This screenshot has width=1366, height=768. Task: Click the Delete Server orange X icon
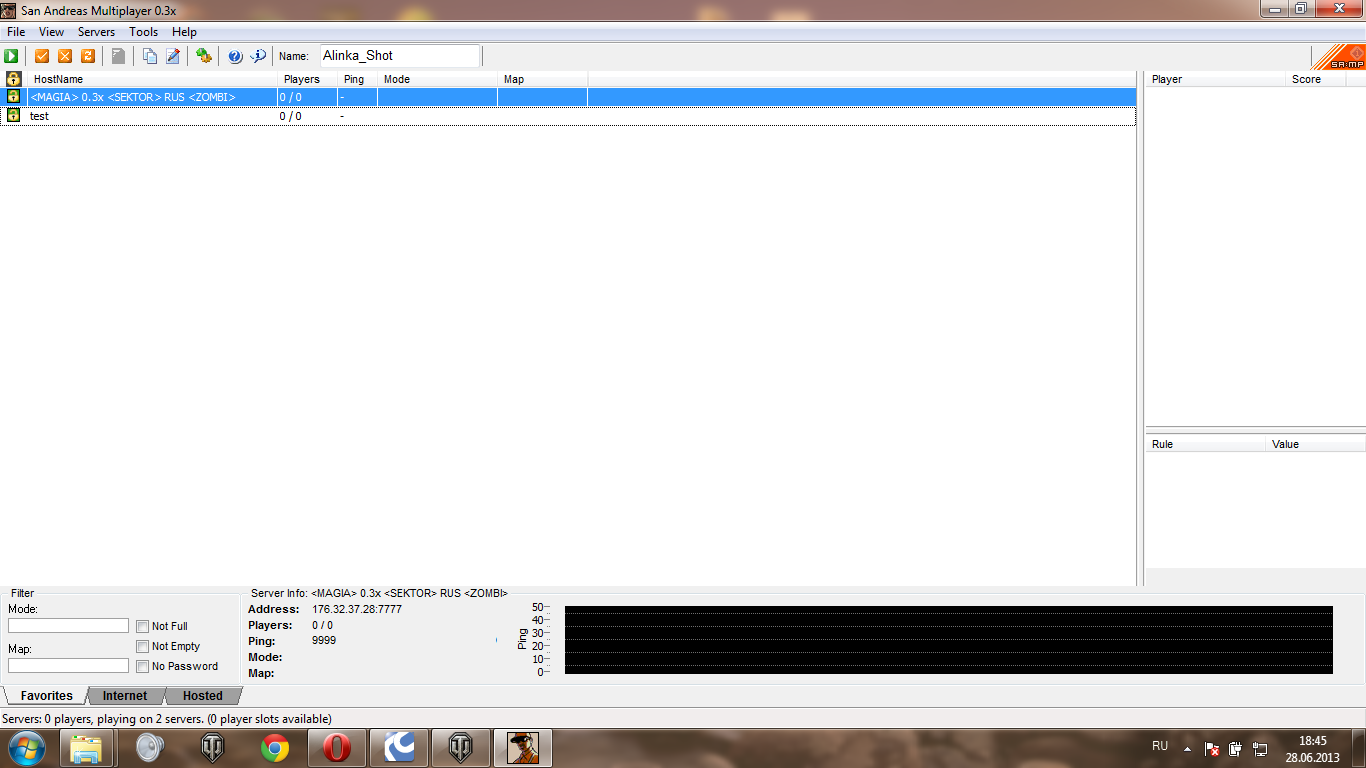pos(65,56)
